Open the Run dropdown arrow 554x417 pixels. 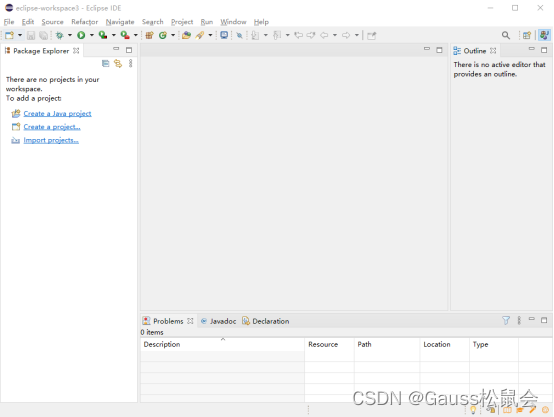[92, 35]
